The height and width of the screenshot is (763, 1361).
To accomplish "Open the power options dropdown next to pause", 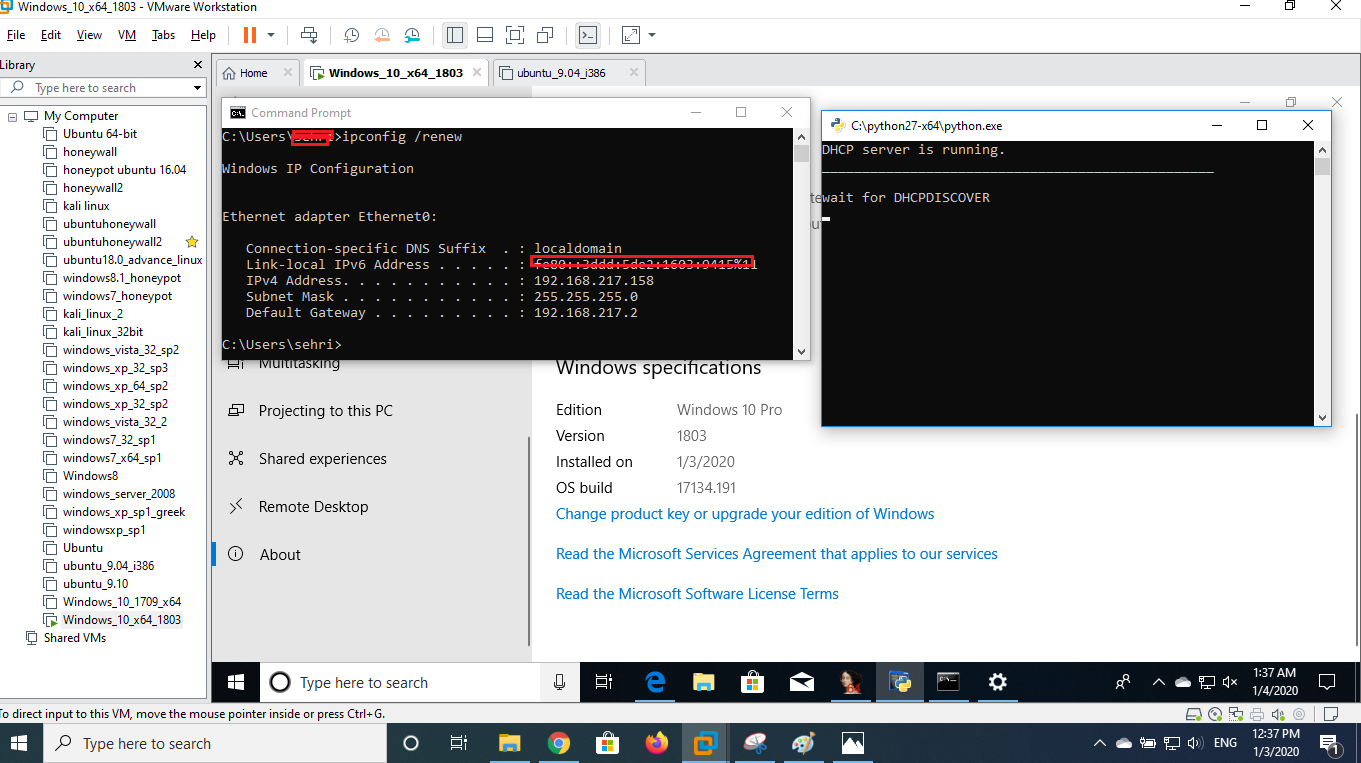I will click(x=271, y=35).
